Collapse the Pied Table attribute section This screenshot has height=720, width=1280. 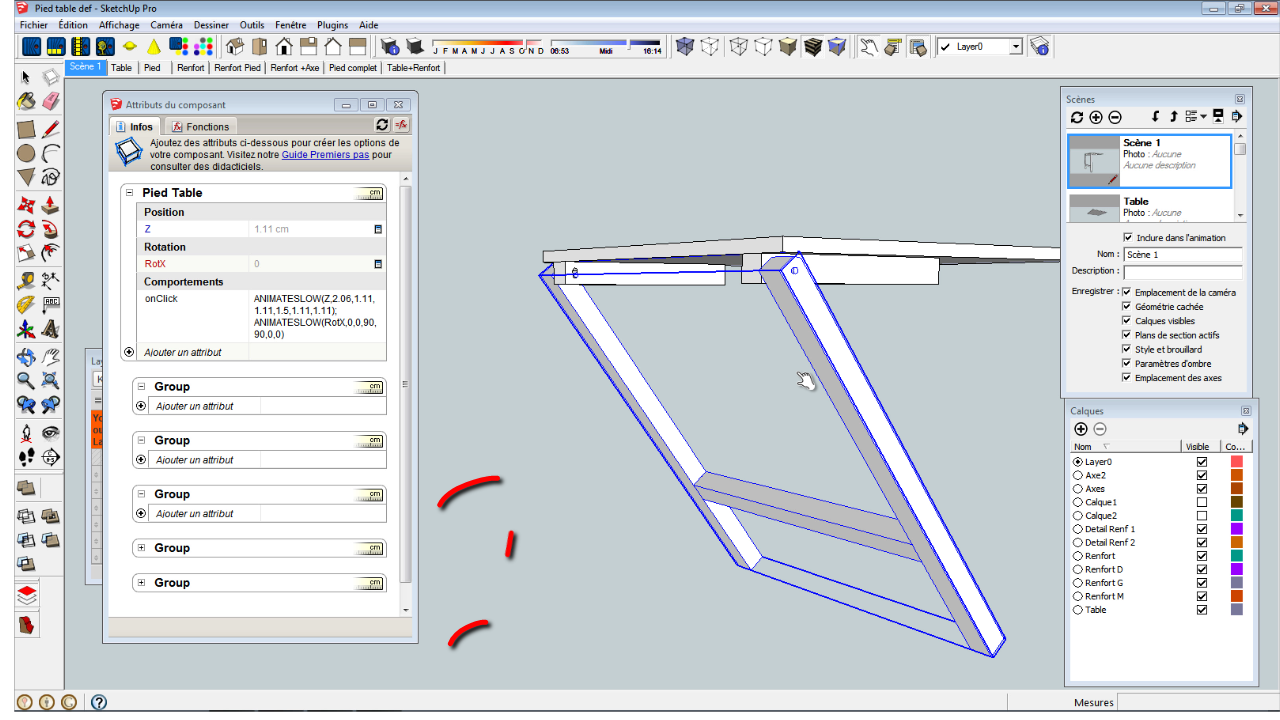coord(129,193)
